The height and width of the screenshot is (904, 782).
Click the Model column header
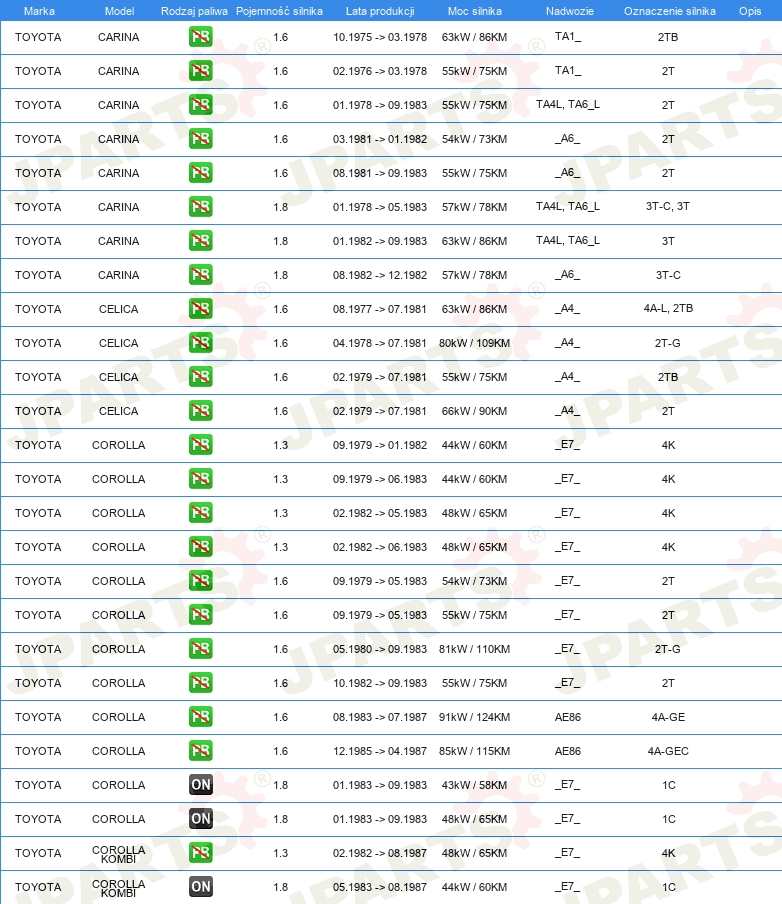coord(119,12)
